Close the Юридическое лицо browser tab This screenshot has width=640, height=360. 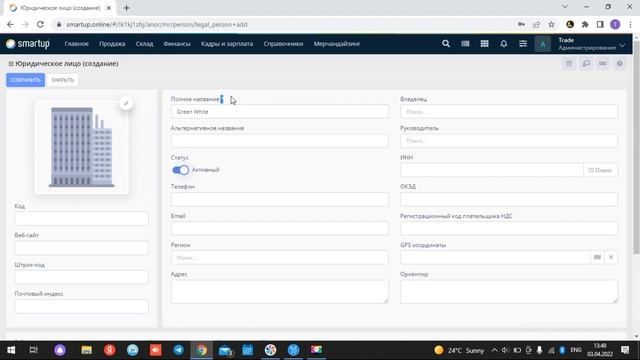109,8
